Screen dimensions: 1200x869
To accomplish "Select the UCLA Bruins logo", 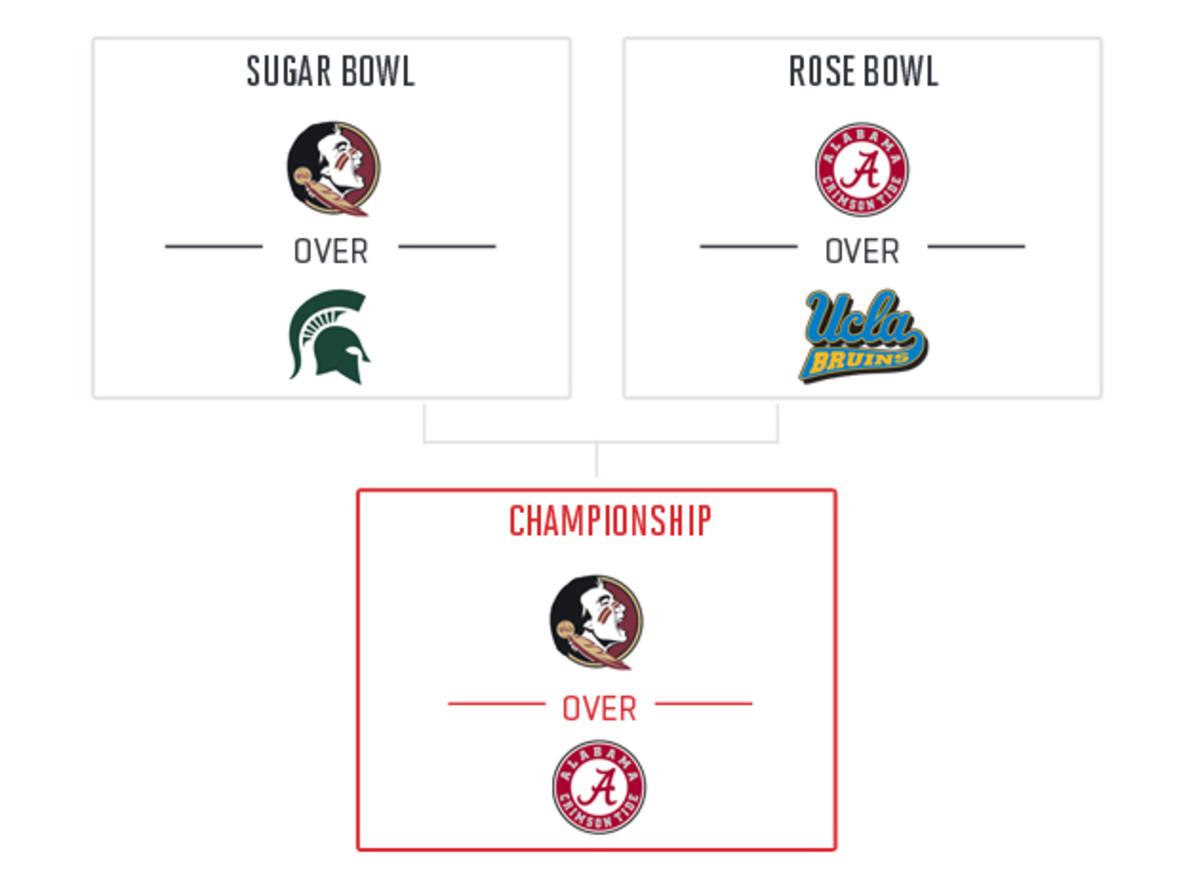I will click(x=863, y=336).
